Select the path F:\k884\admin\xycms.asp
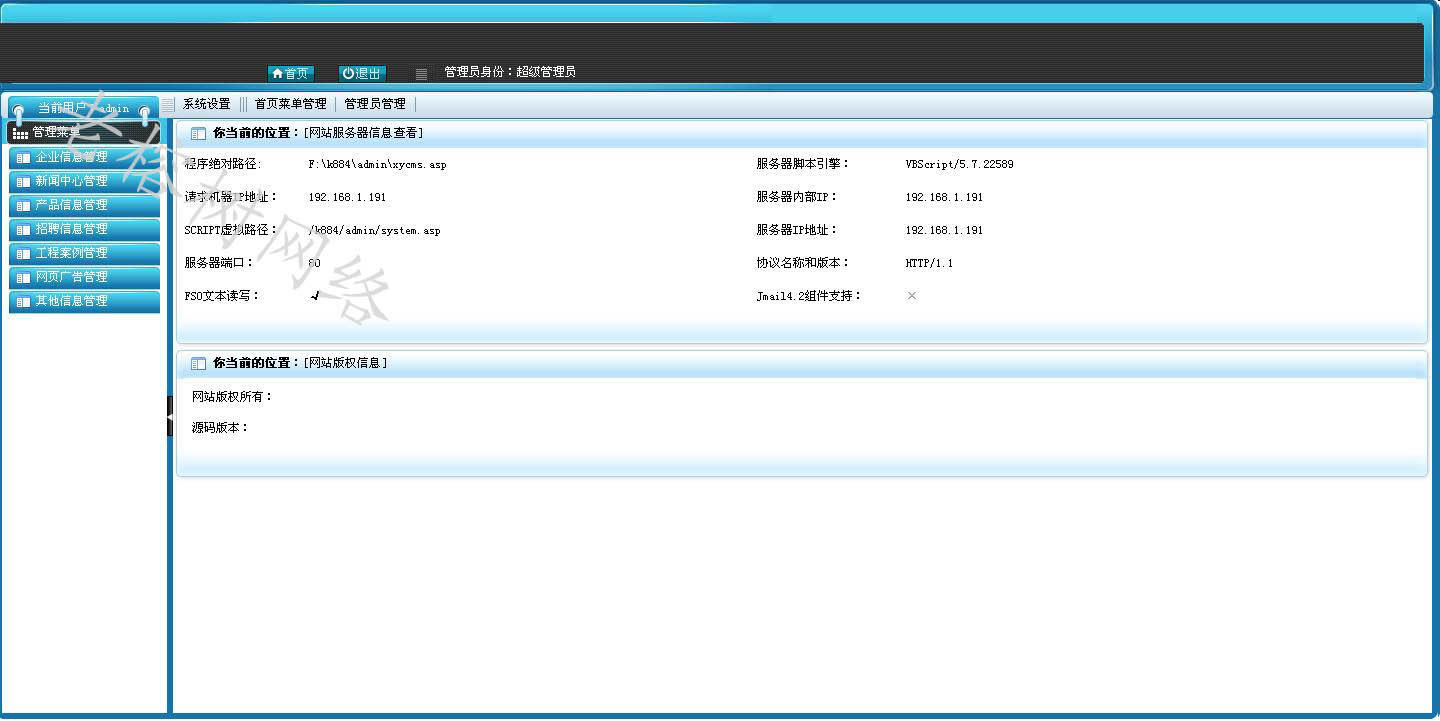The image size is (1440, 721). click(x=377, y=164)
